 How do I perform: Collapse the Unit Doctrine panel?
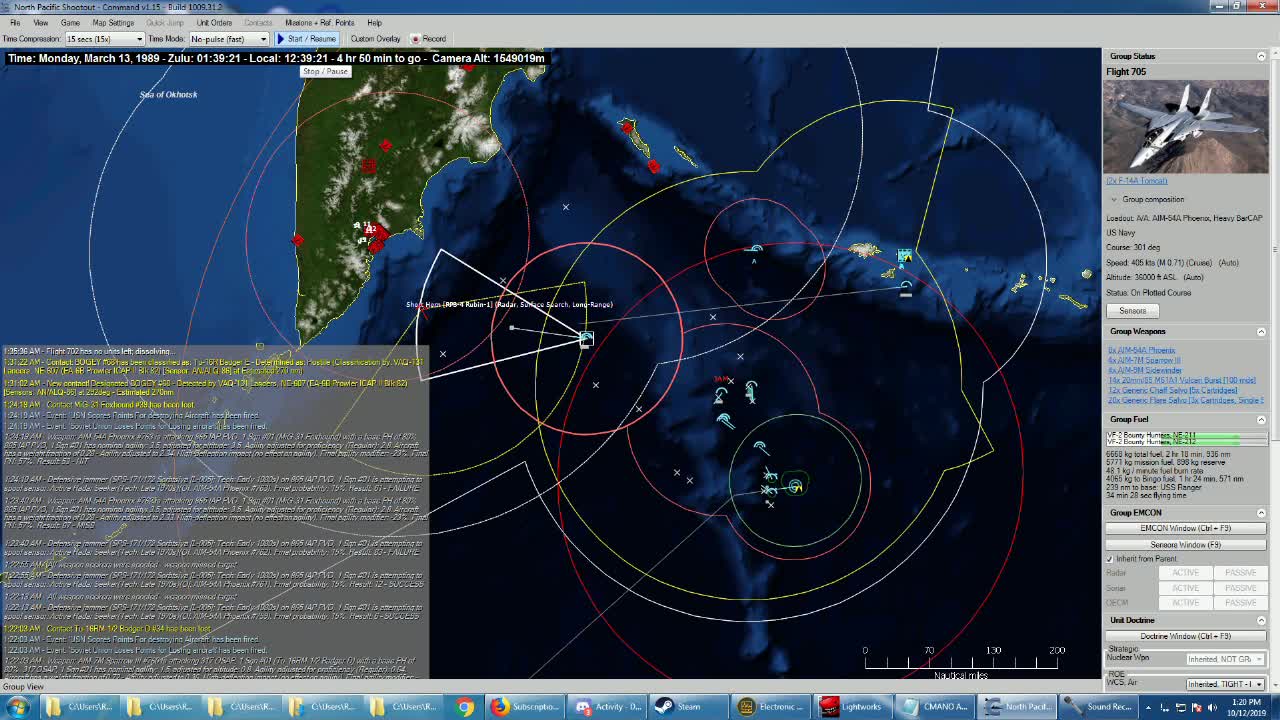pos(1261,620)
